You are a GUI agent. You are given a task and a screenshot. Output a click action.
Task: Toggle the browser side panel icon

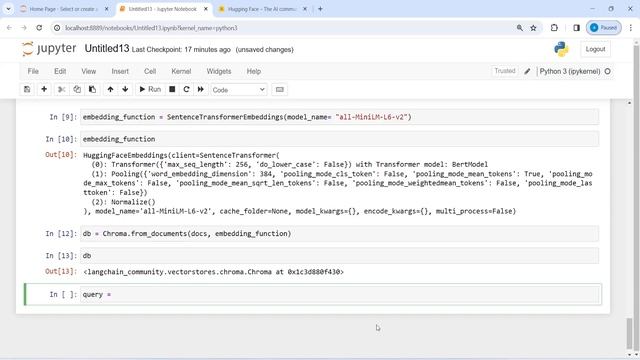coord(576,28)
